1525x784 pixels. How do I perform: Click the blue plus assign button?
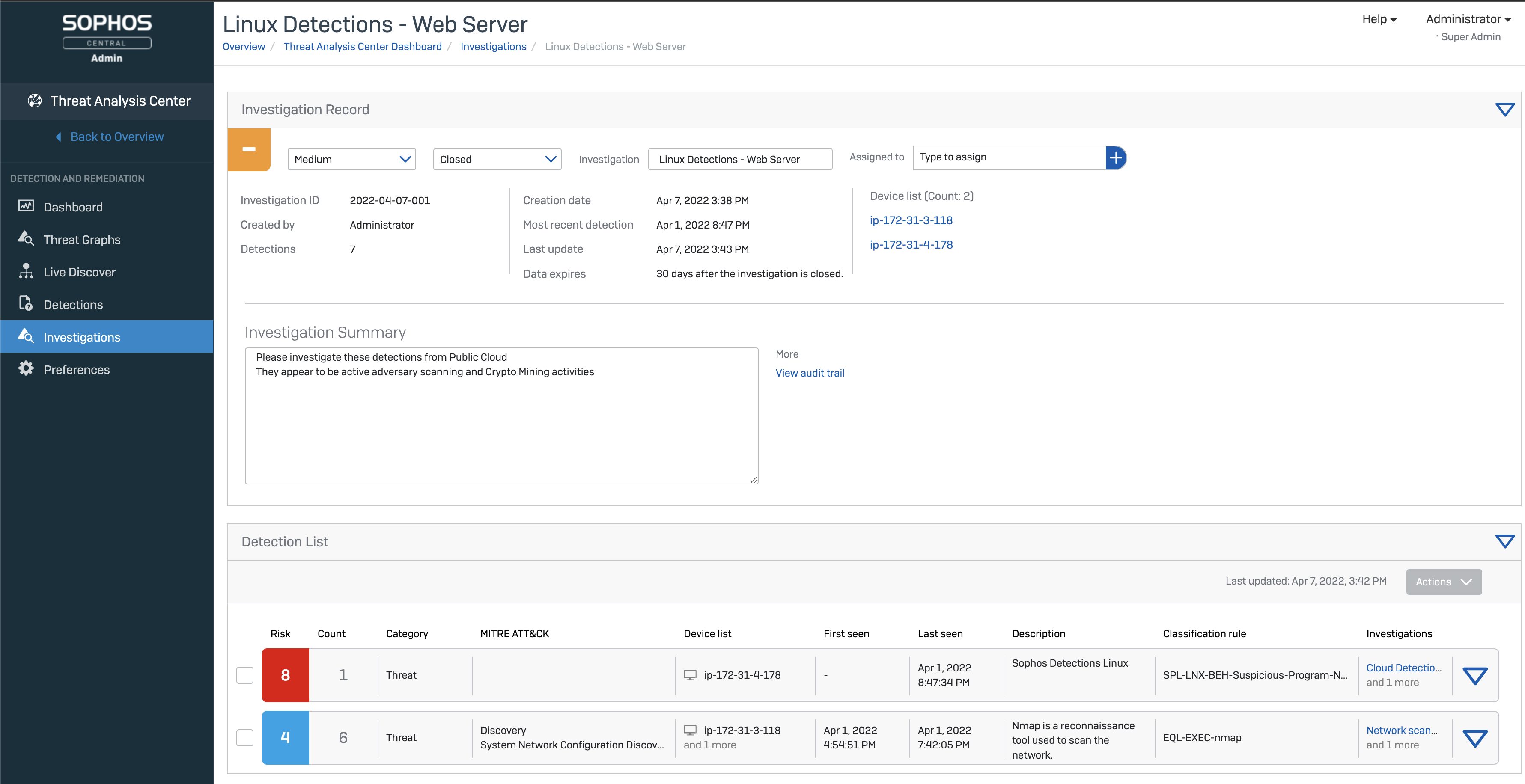(1115, 158)
